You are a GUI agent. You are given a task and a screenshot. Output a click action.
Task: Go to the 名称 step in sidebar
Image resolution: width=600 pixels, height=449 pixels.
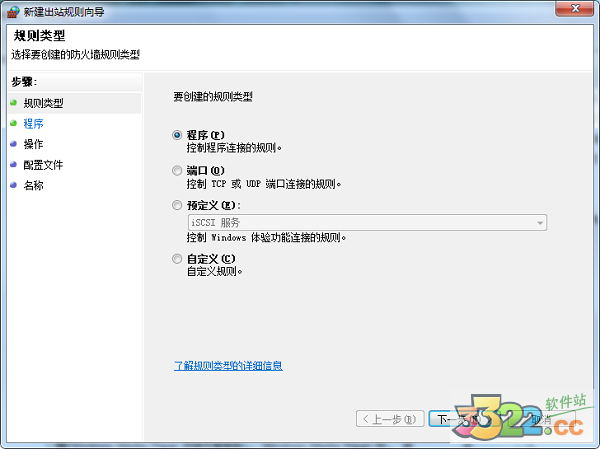[x=33, y=186]
